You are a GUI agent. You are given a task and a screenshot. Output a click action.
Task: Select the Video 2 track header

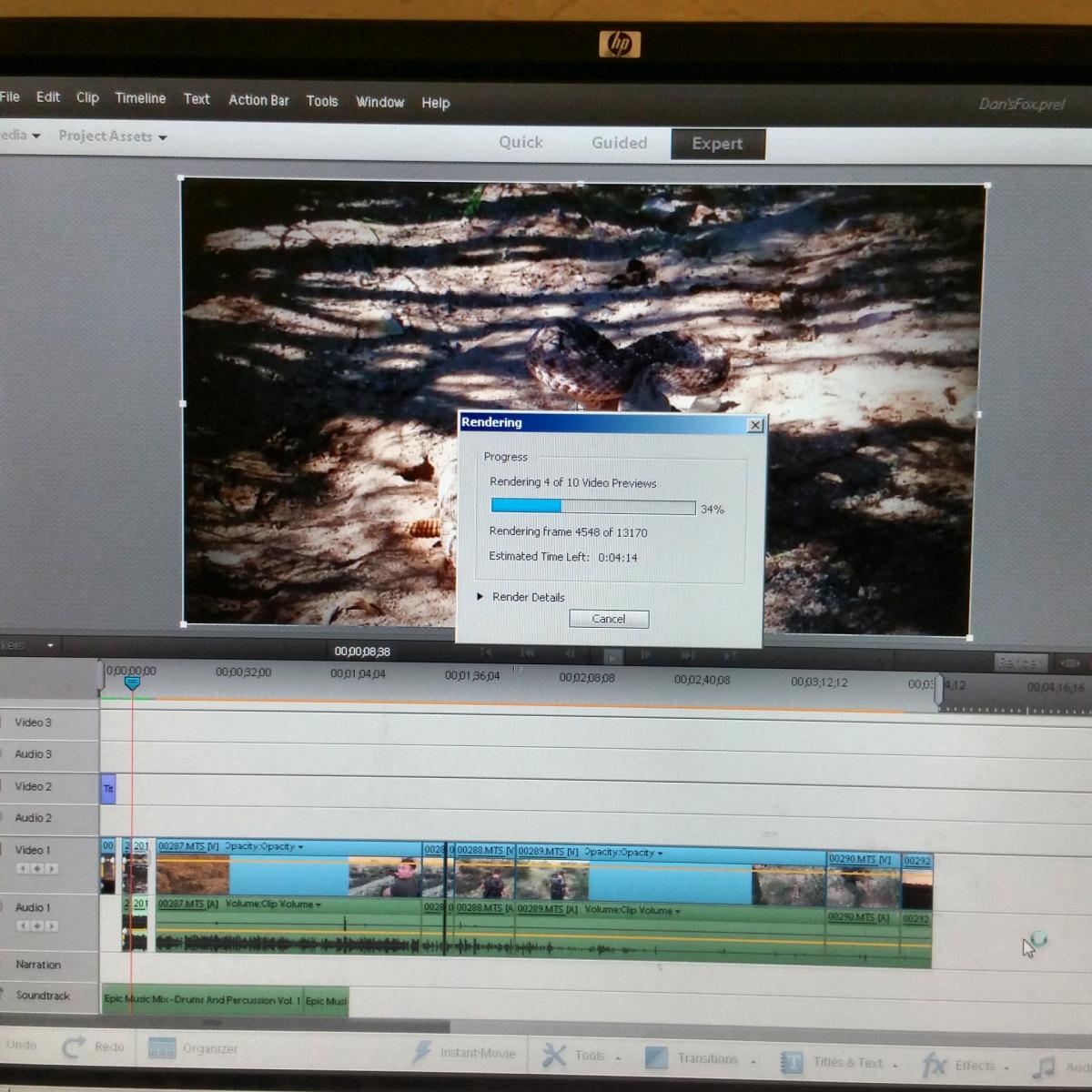pyautogui.click(x=49, y=786)
